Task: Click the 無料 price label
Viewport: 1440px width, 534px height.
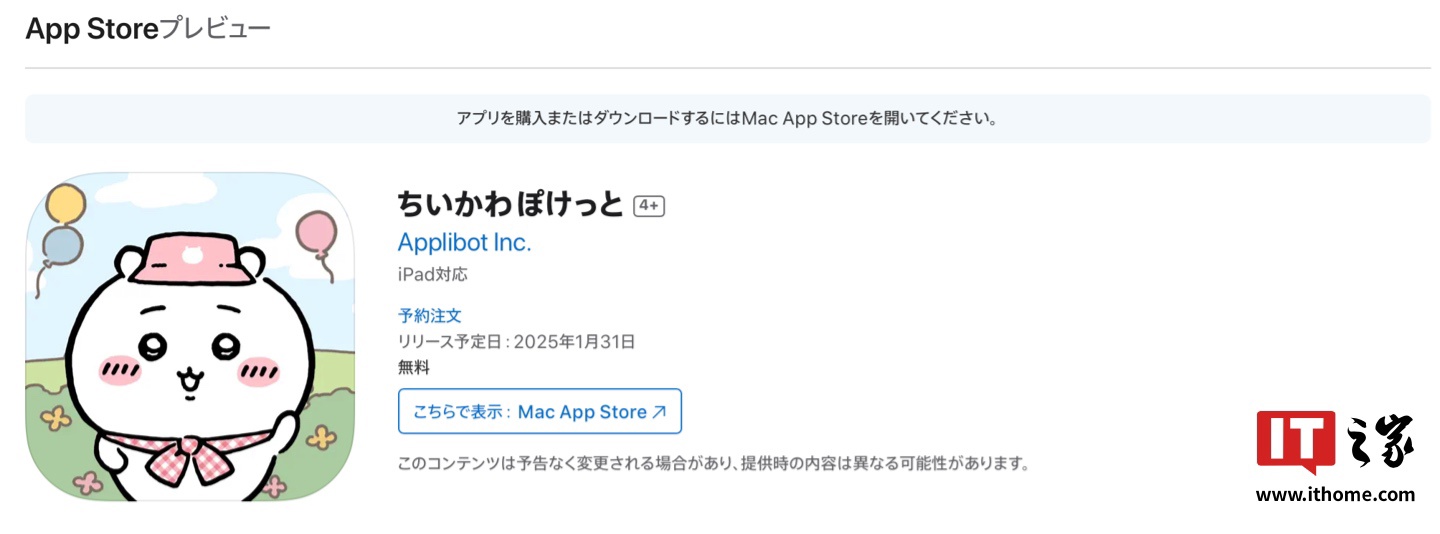Action: [x=414, y=367]
